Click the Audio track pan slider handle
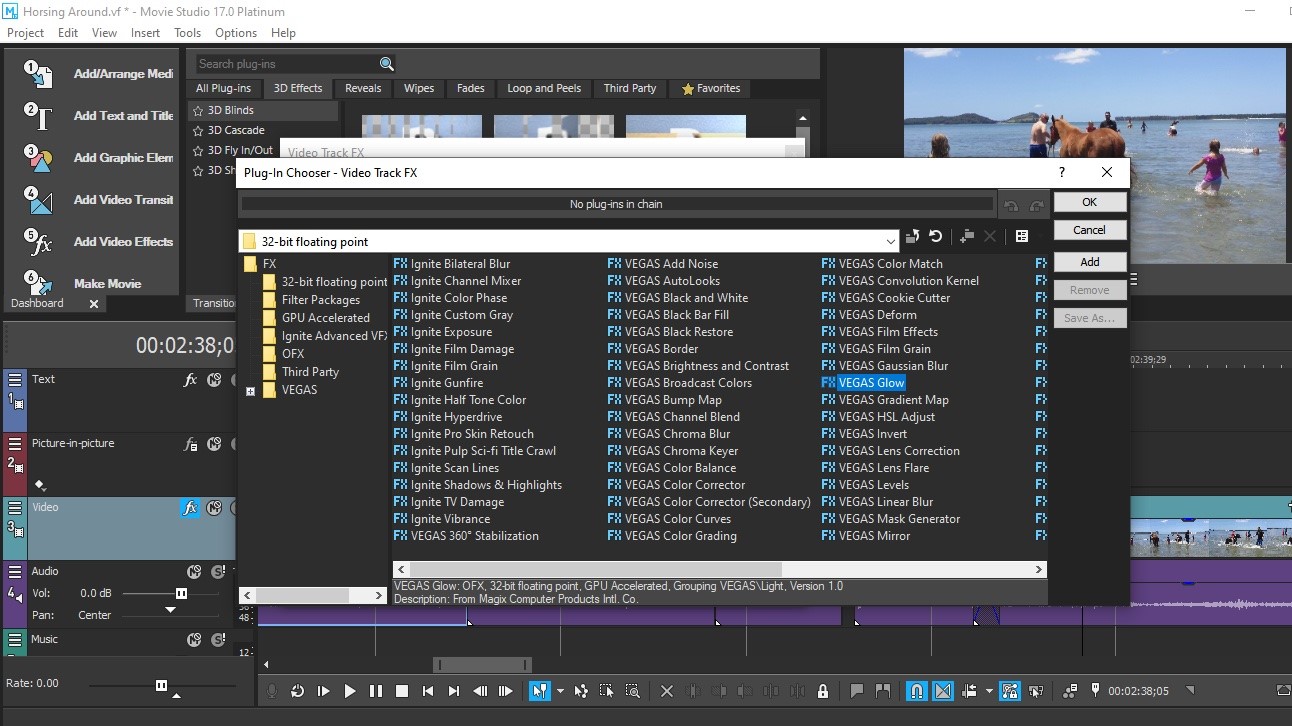The image size is (1292, 726). 170,610
